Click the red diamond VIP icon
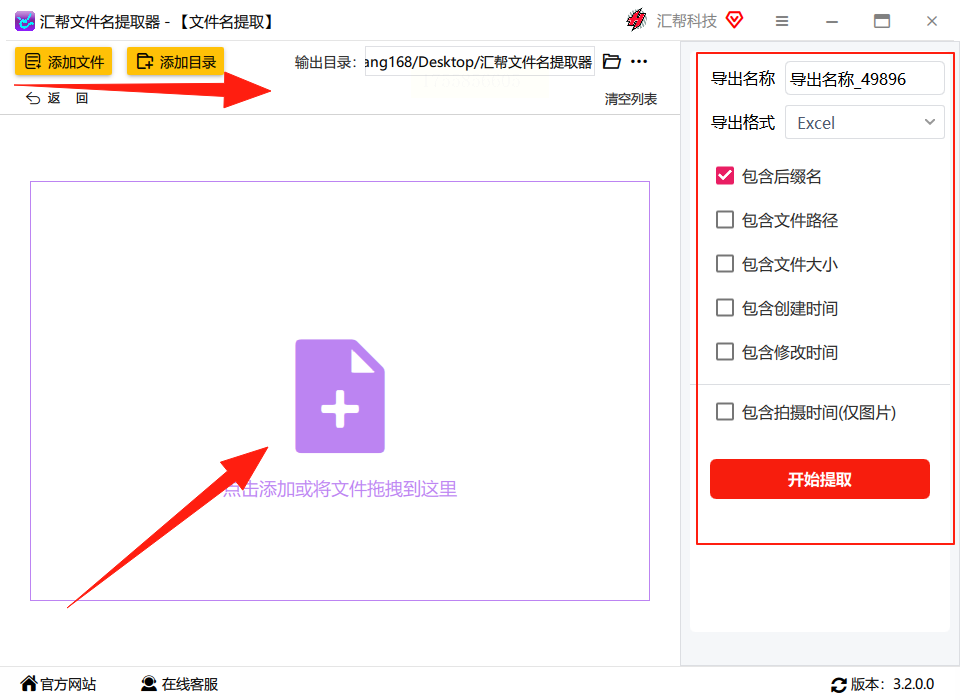Screen dimensions: 960x700 734,20
